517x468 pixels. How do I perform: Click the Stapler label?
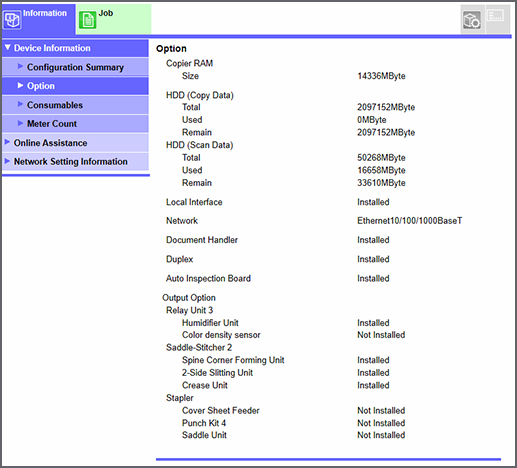coord(179,398)
